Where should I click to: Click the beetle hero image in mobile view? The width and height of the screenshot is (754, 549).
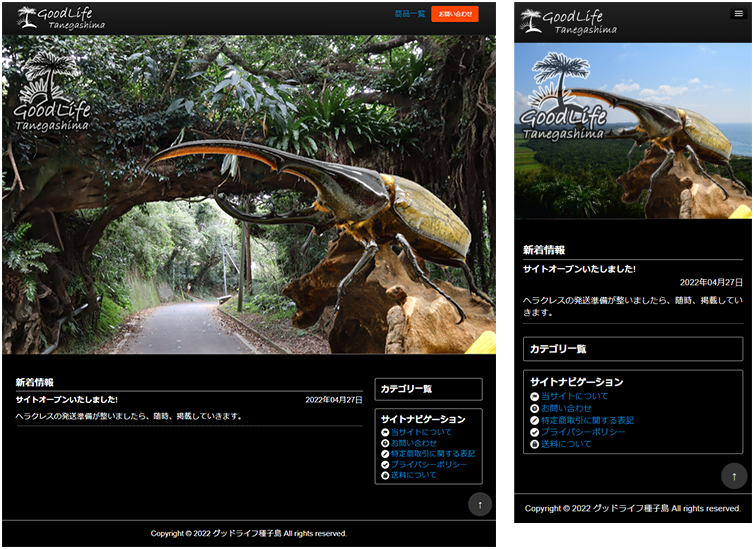click(632, 140)
